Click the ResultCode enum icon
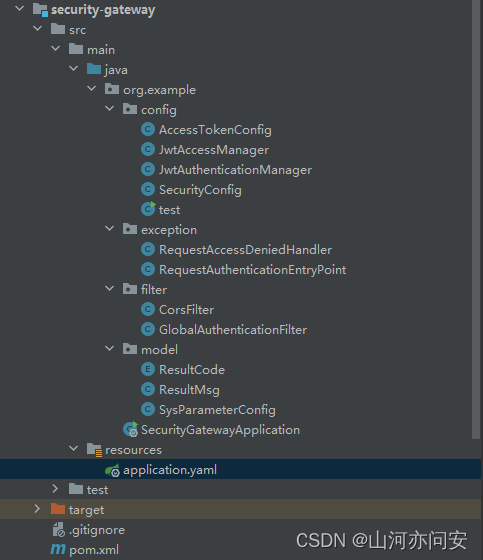Image resolution: width=483 pixels, height=560 pixels. pyautogui.click(x=148, y=369)
